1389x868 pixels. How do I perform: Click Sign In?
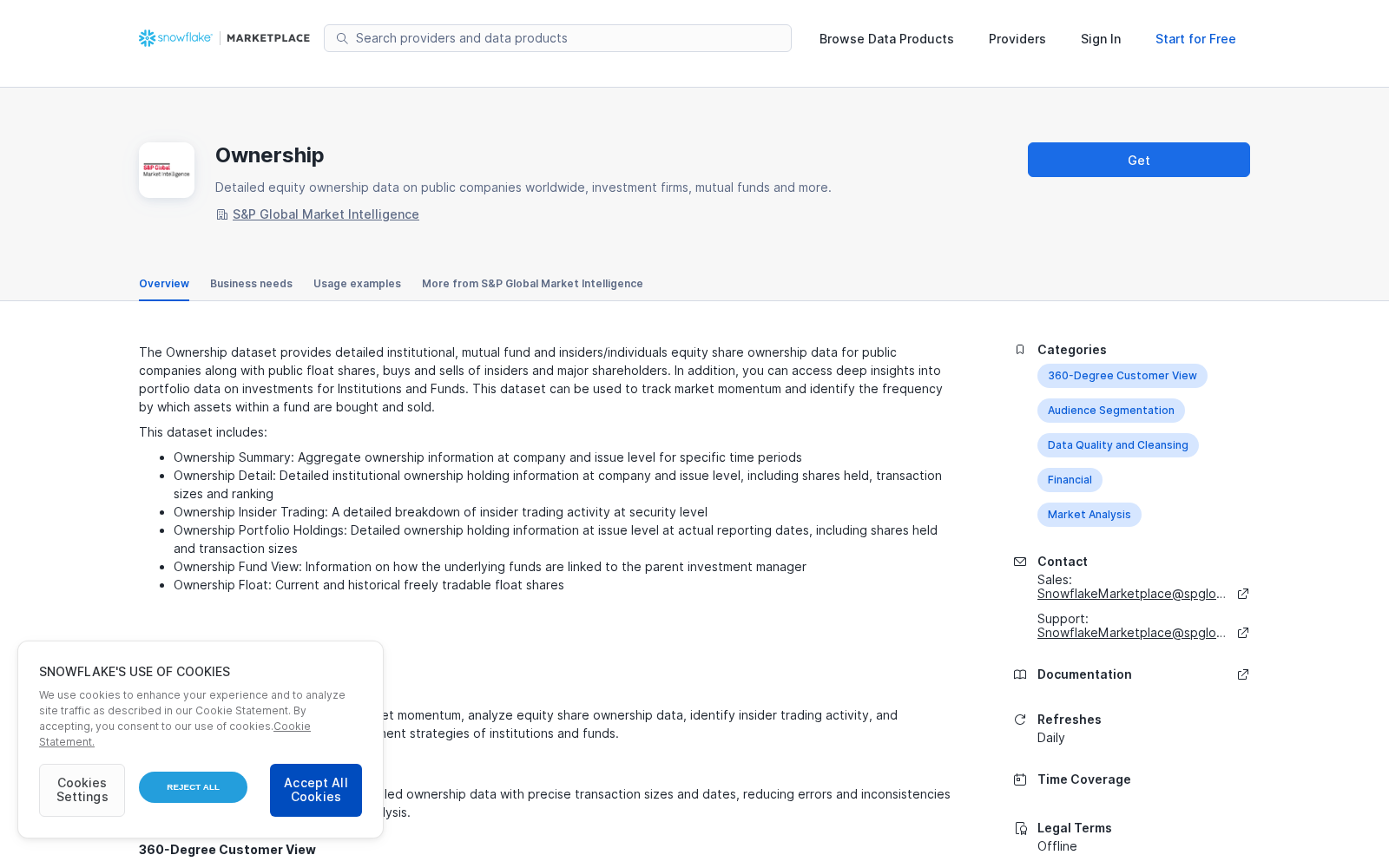tap(1101, 39)
